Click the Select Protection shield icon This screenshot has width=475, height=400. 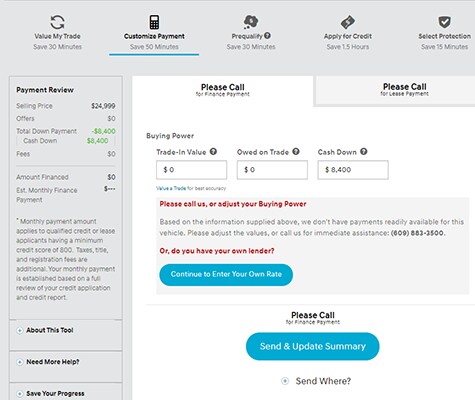(444, 22)
